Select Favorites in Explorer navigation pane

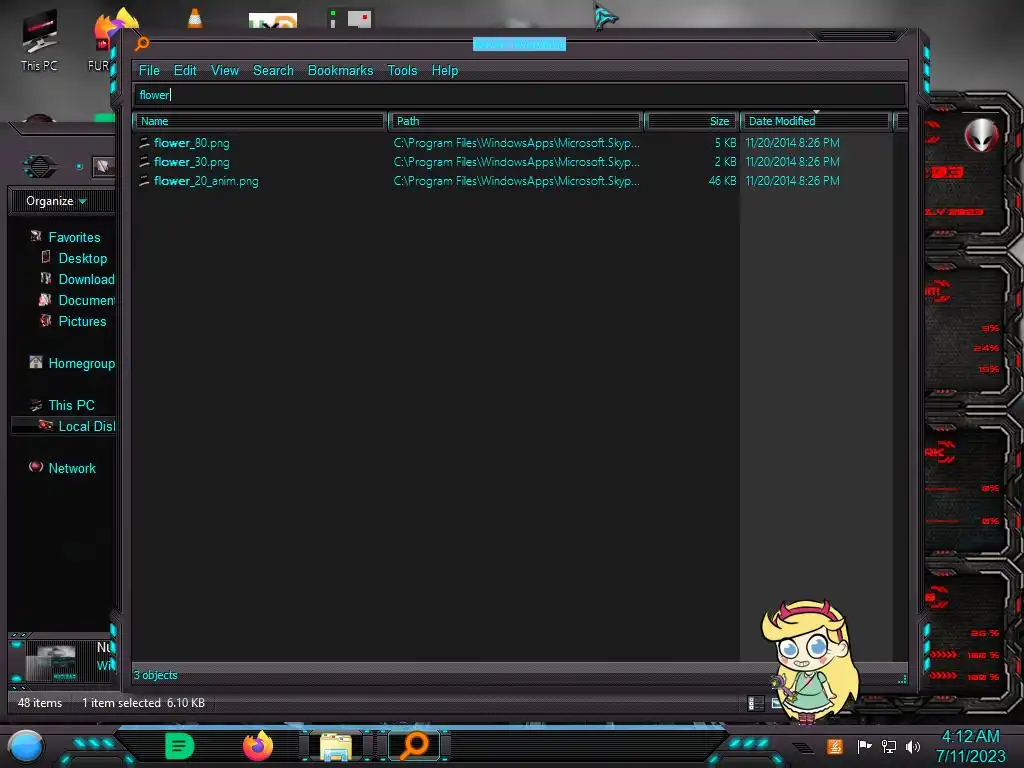[74, 237]
